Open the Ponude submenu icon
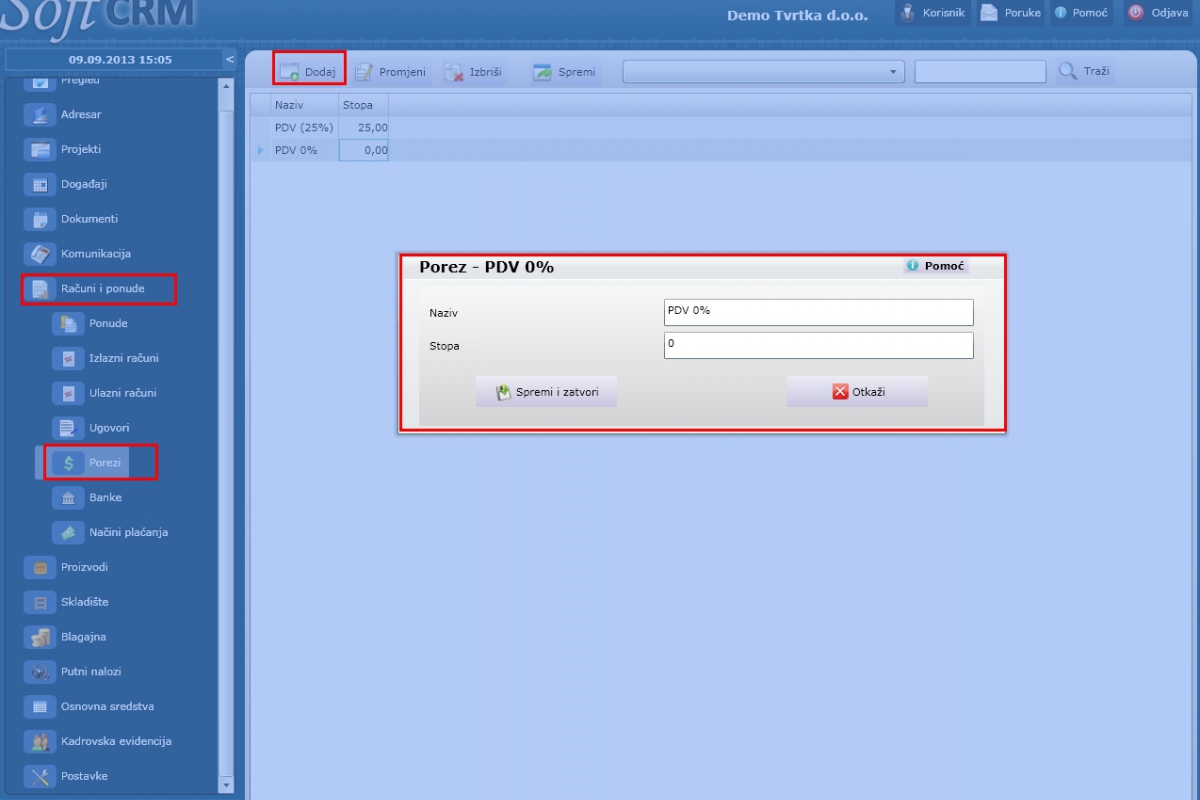The width and height of the screenshot is (1200, 800). pyautogui.click(x=68, y=323)
